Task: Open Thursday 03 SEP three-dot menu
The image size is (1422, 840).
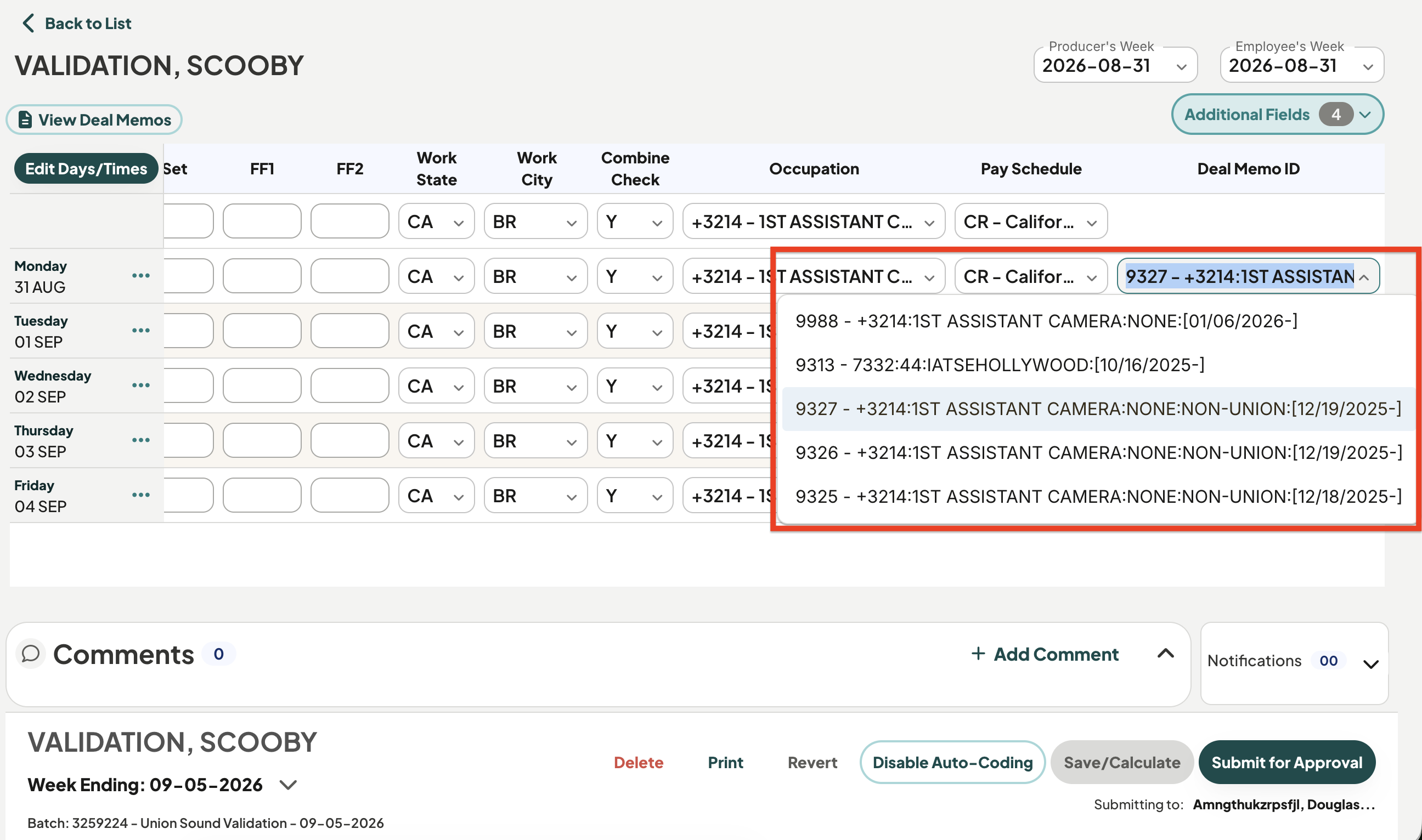Action: [x=141, y=440]
